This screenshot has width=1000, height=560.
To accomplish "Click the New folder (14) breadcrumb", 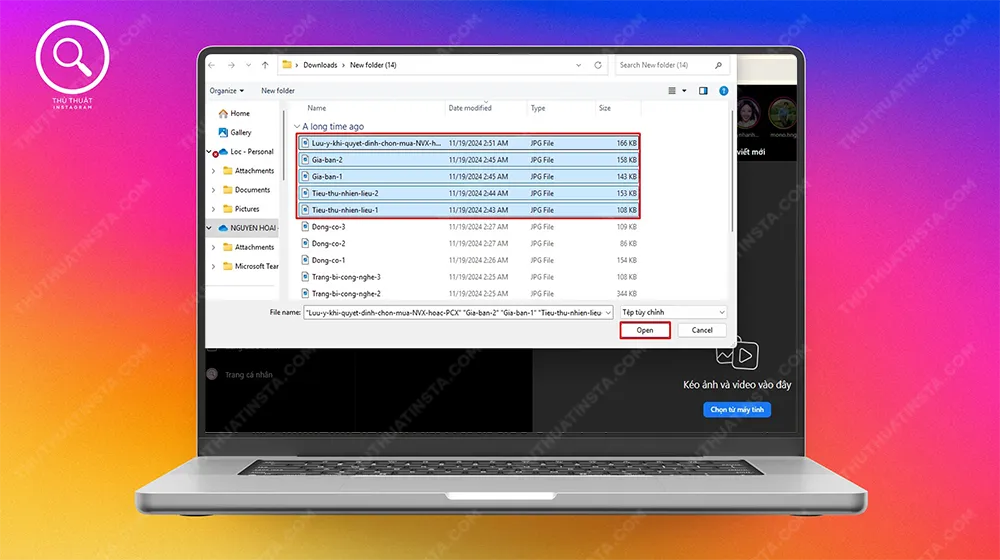I will pos(373,65).
